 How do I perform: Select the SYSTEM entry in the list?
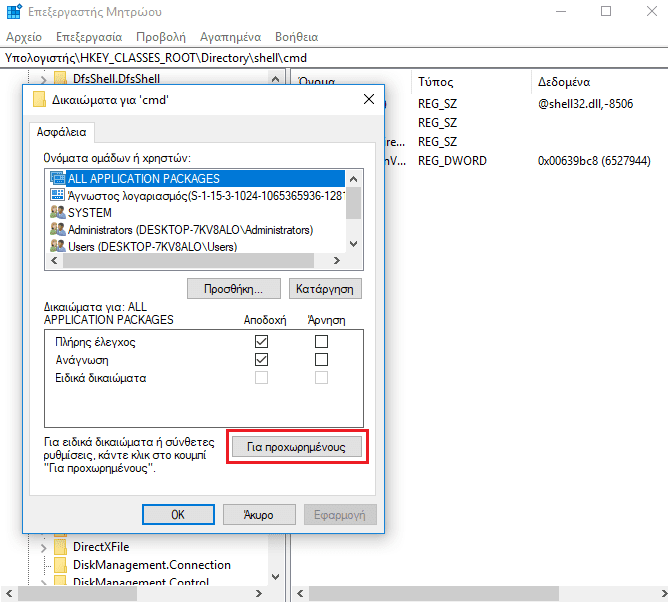(x=90, y=212)
